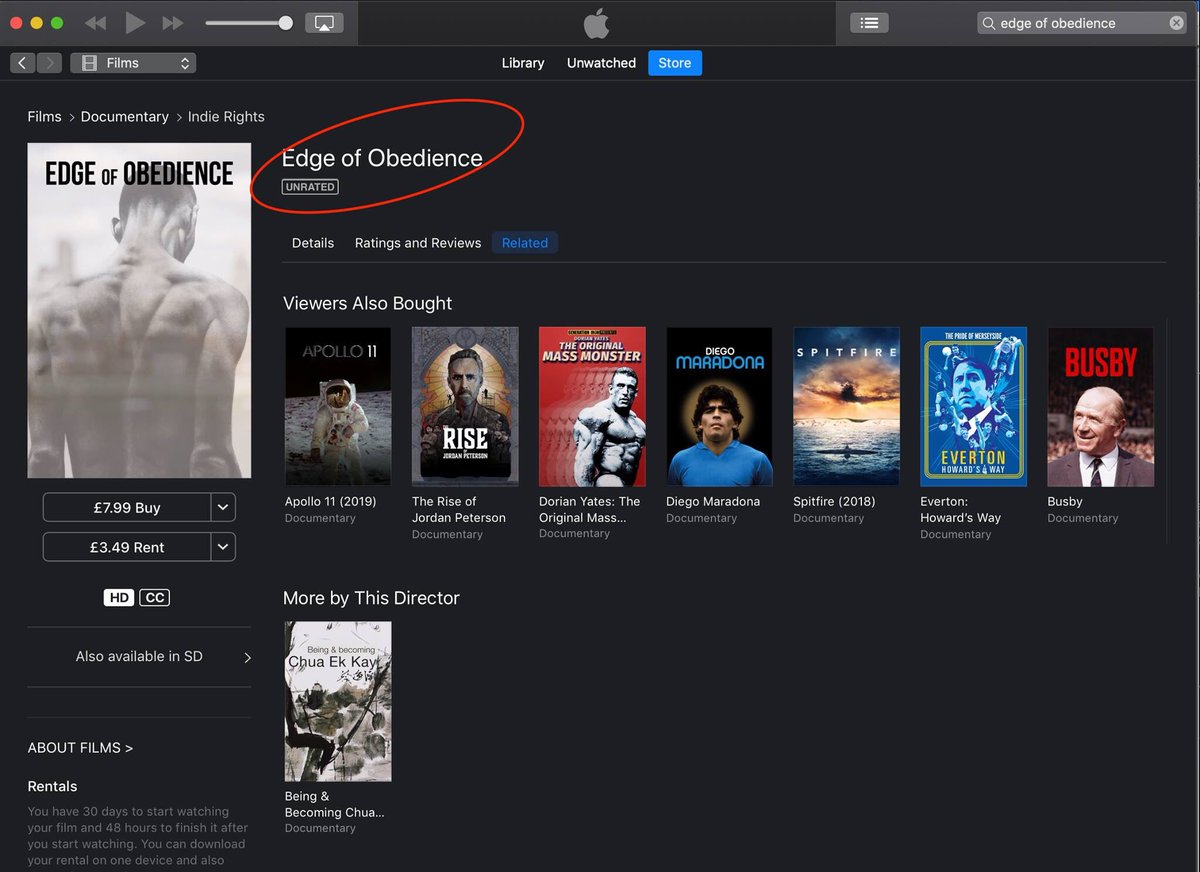Click the 'Apollo 11 (2019)' title text
The image size is (1200, 872).
point(331,502)
